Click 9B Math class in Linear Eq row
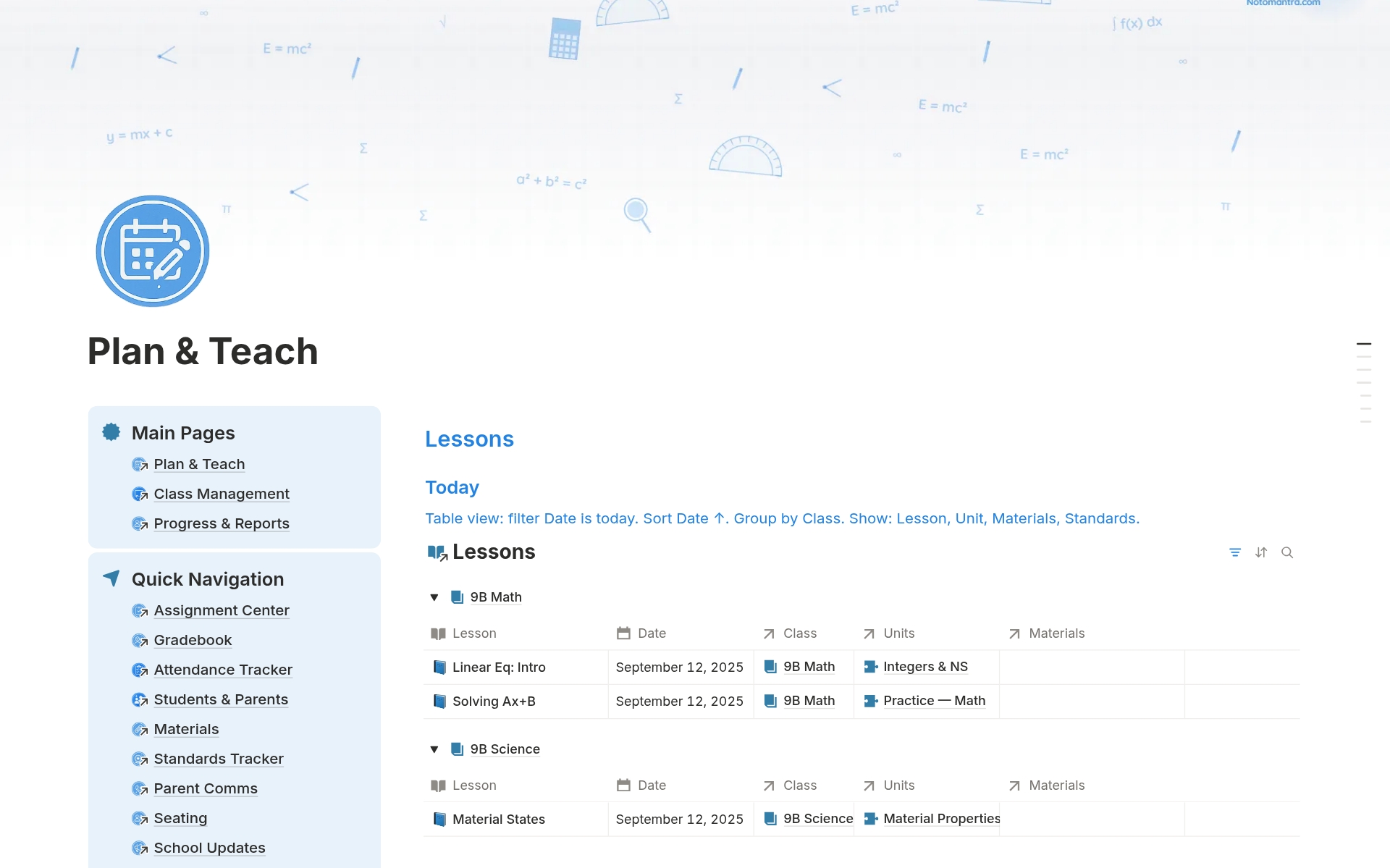The width and height of the screenshot is (1390, 868). coord(809,667)
